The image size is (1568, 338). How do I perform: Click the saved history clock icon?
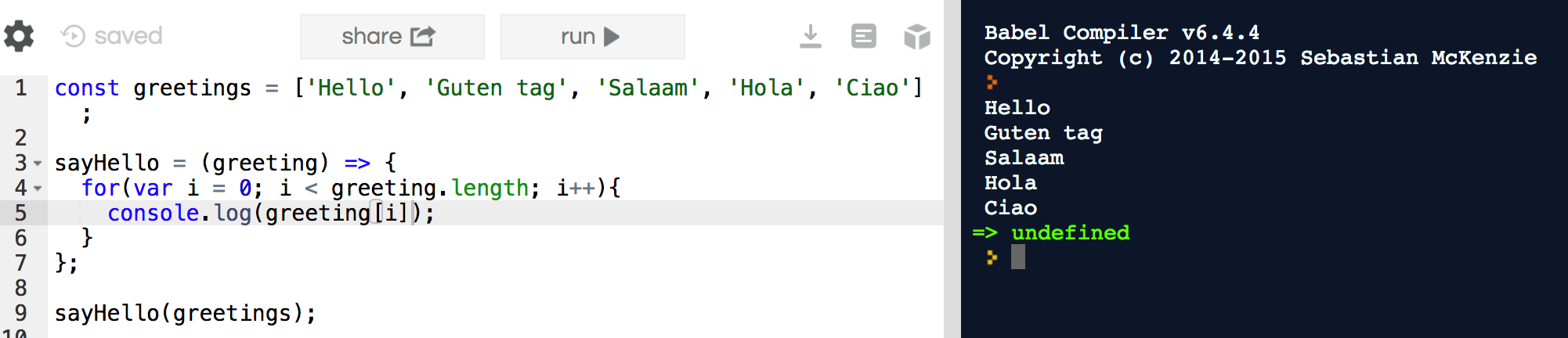coord(73,36)
